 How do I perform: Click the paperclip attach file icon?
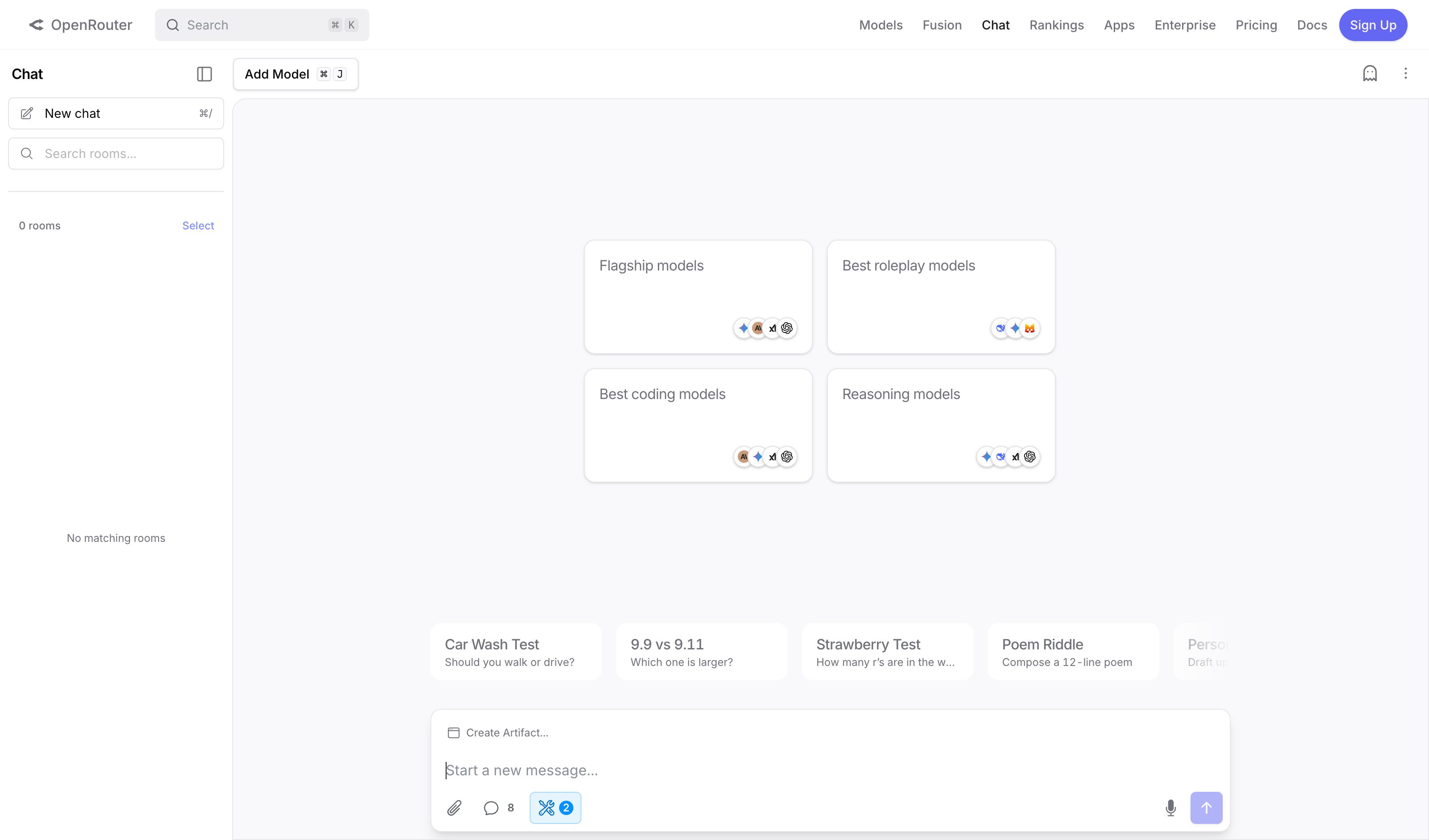[x=454, y=808]
